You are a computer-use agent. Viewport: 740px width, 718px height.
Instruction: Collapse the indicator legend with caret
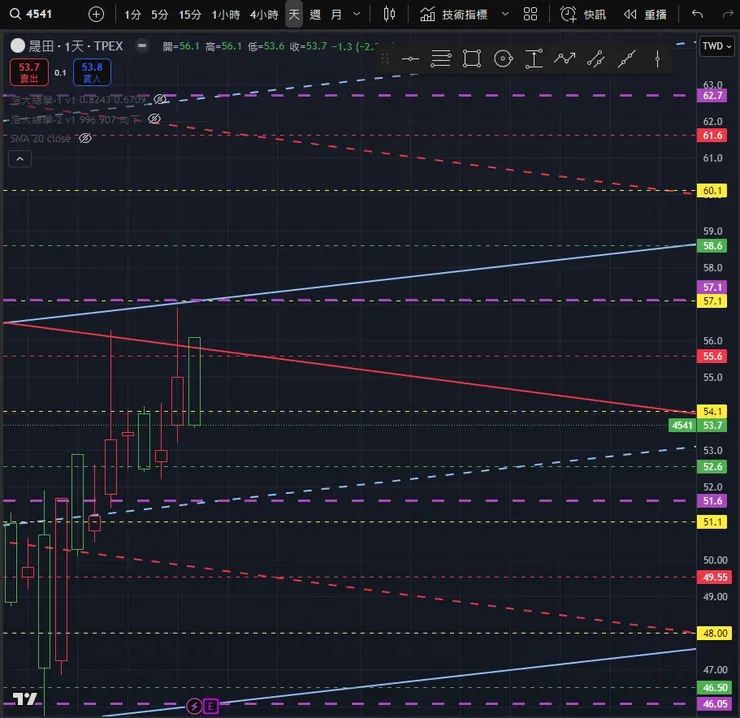[x=20, y=159]
